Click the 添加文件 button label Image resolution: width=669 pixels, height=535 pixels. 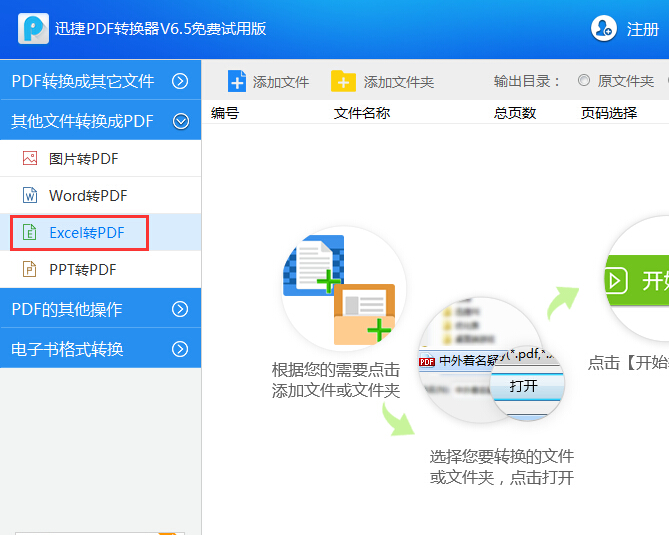coord(281,82)
